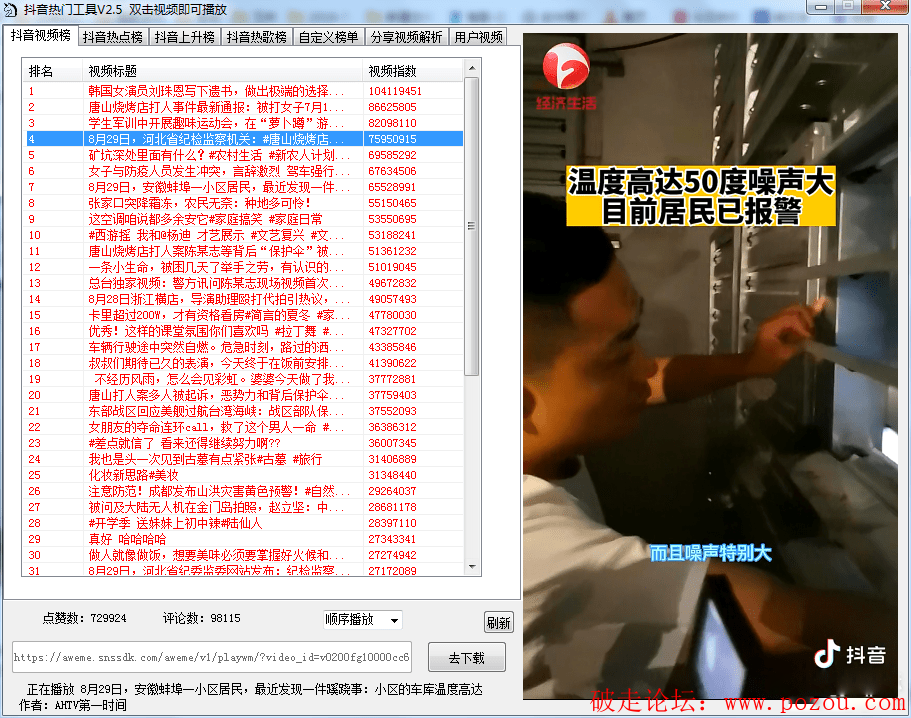Click the 去下载 download button
Screen dimensions: 911x718
(x=467, y=658)
